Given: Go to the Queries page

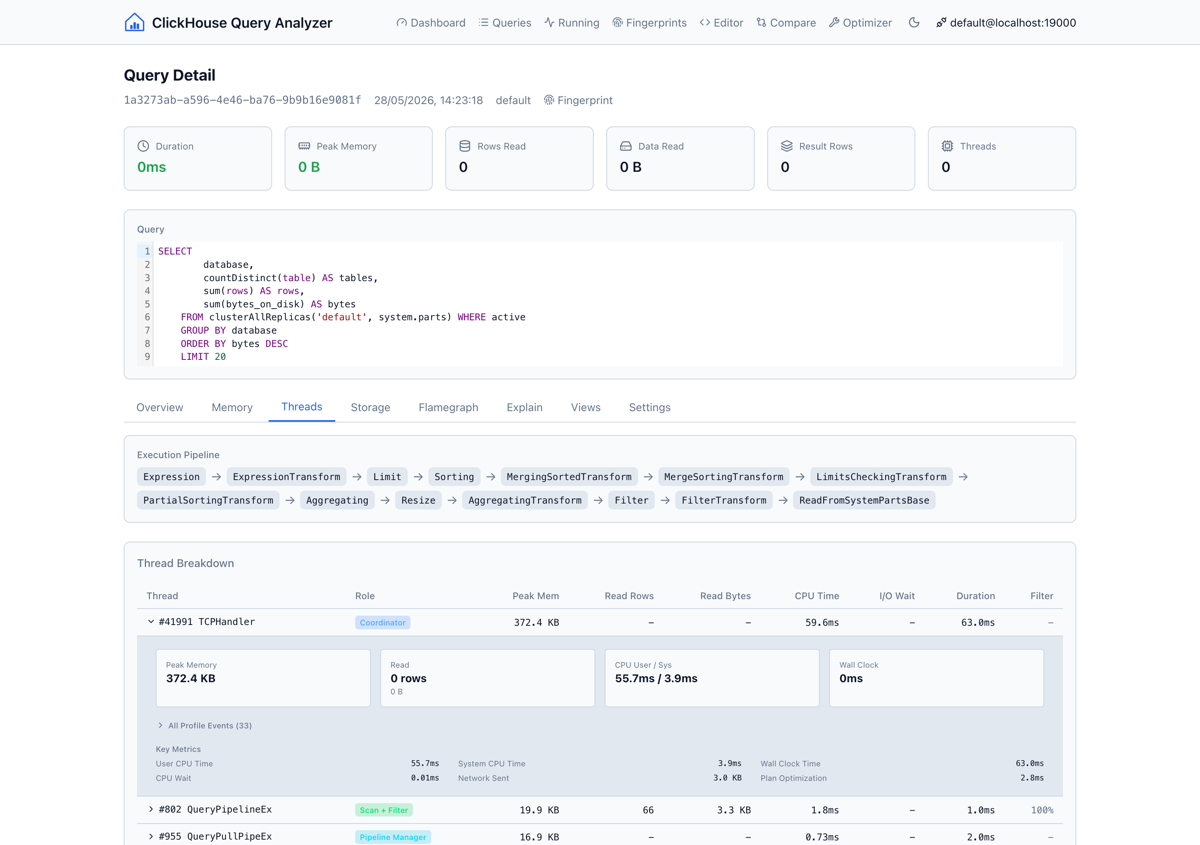Looking at the screenshot, I should [505, 22].
